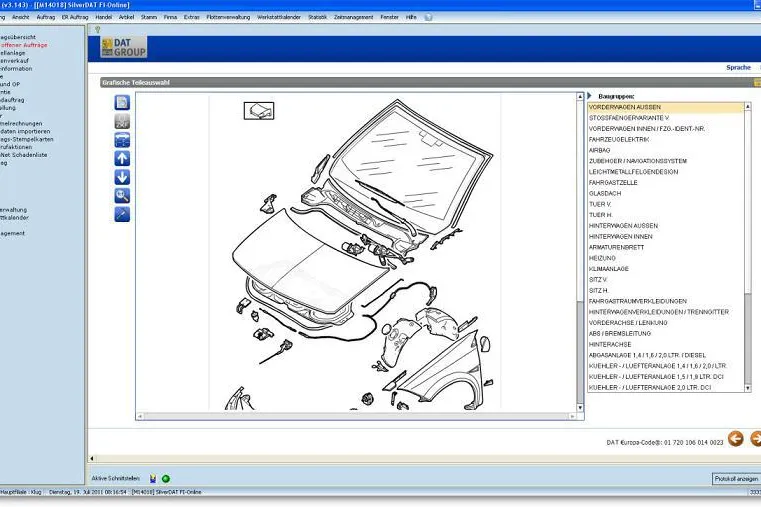Click the magnifier zoom icon
Viewport: 761px width, 507px height.
click(x=122, y=196)
